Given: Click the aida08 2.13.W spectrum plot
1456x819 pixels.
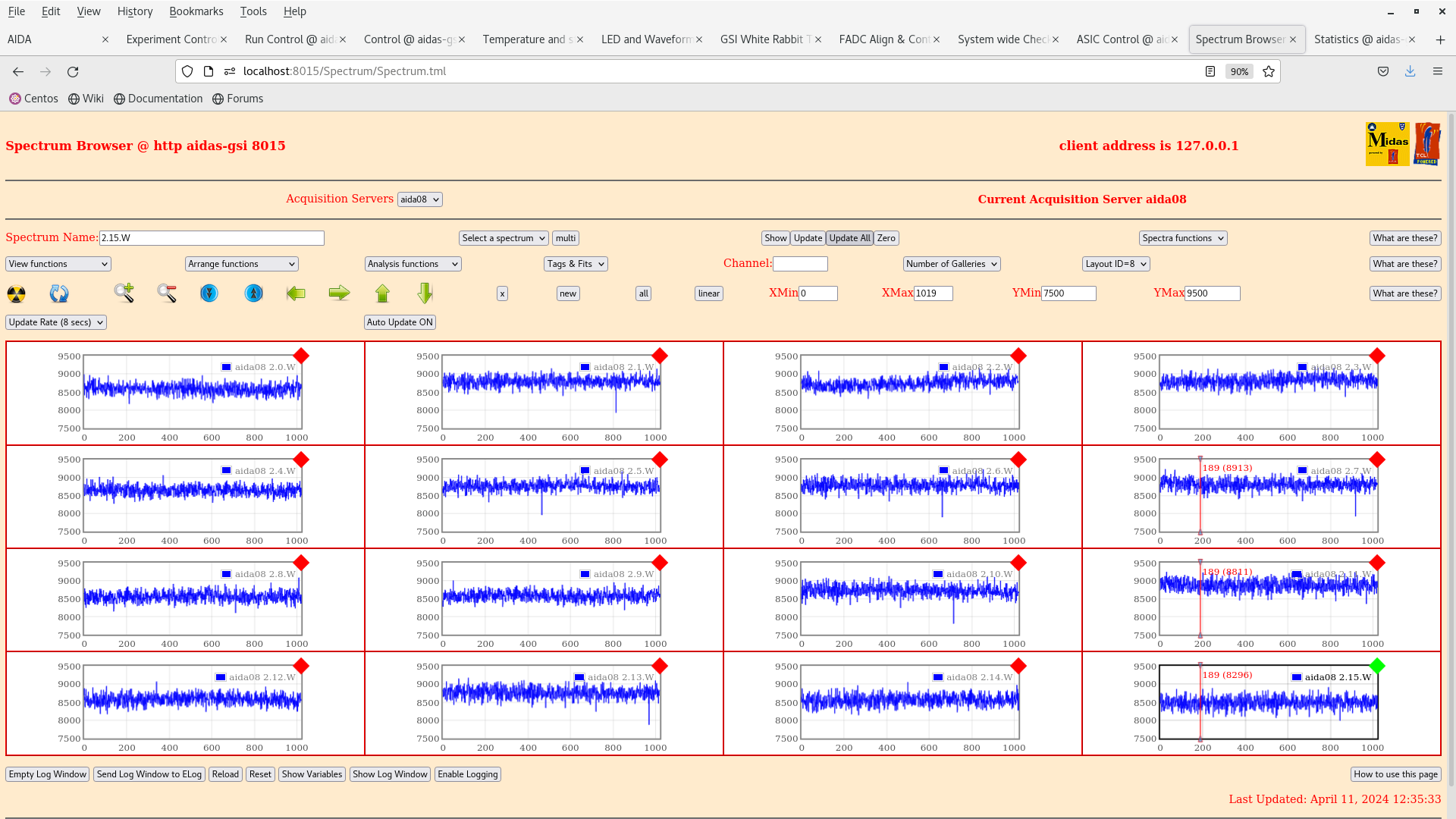Looking at the screenshot, I should coord(551,702).
